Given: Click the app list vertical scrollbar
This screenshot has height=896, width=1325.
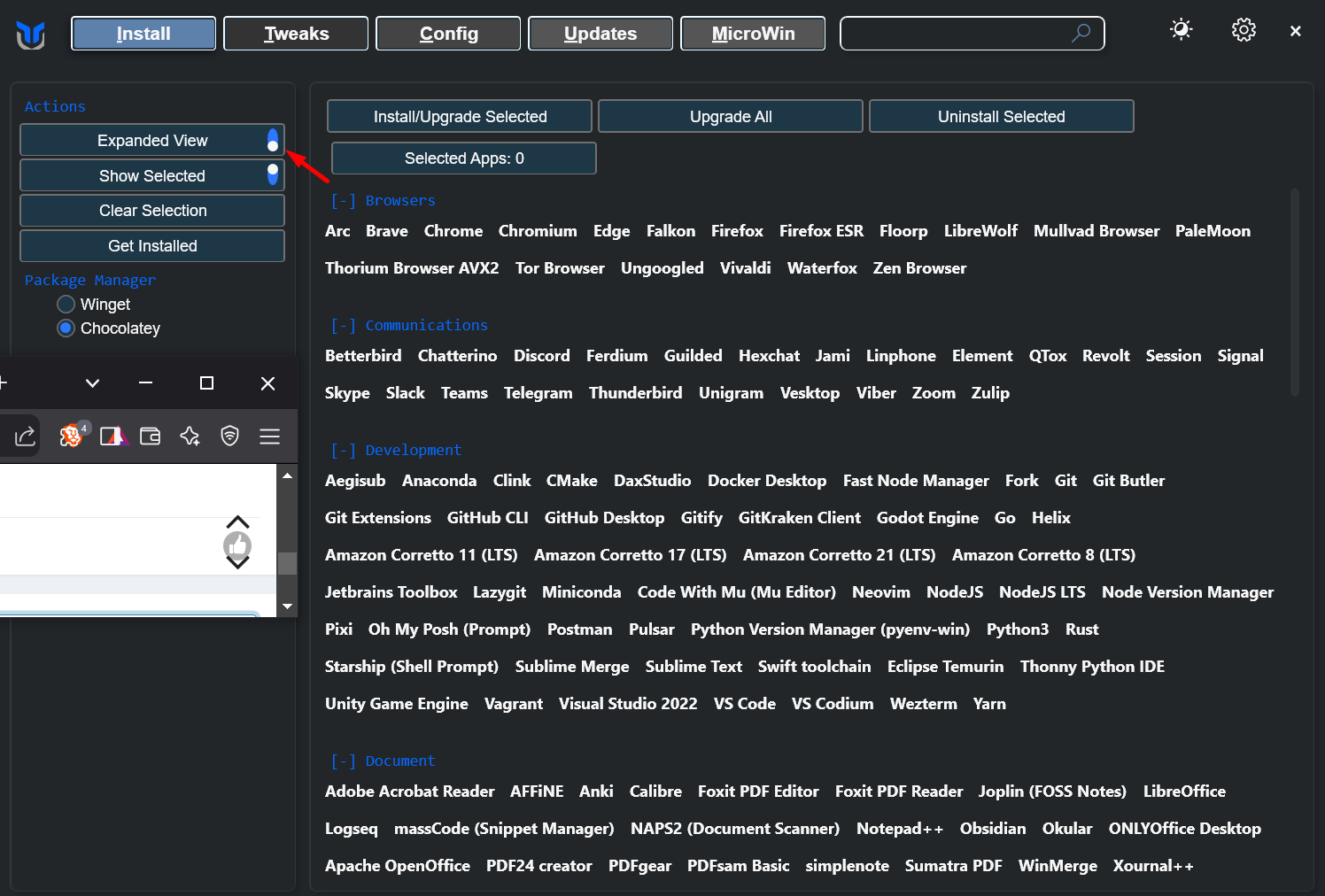Looking at the screenshot, I should point(1295,291).
